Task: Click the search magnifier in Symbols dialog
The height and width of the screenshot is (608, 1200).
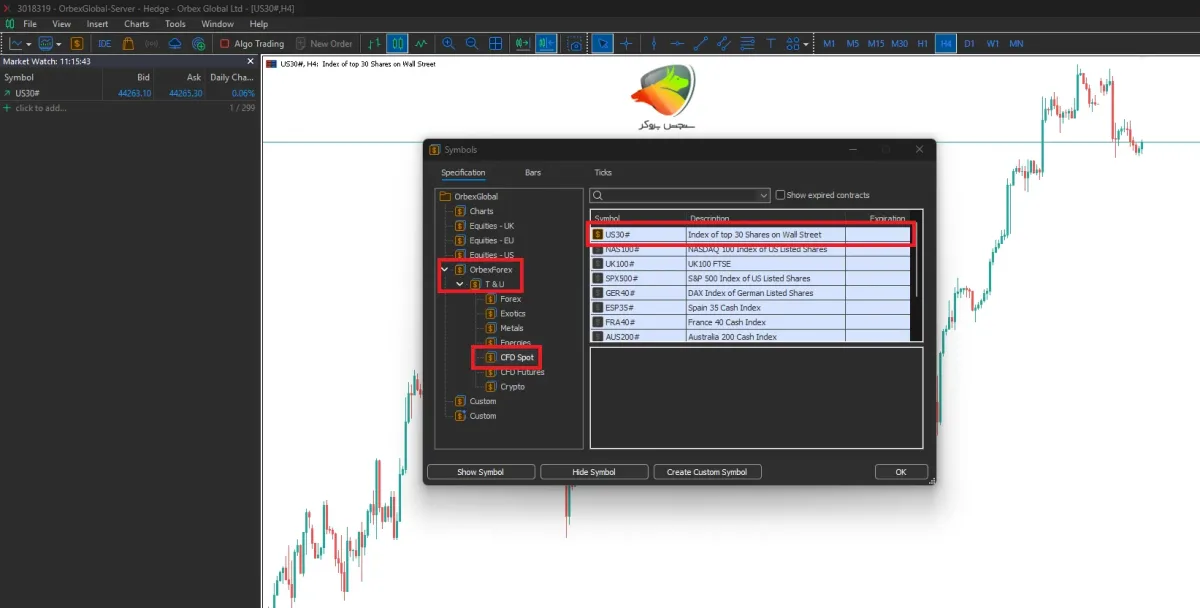Action: [599, 196]
